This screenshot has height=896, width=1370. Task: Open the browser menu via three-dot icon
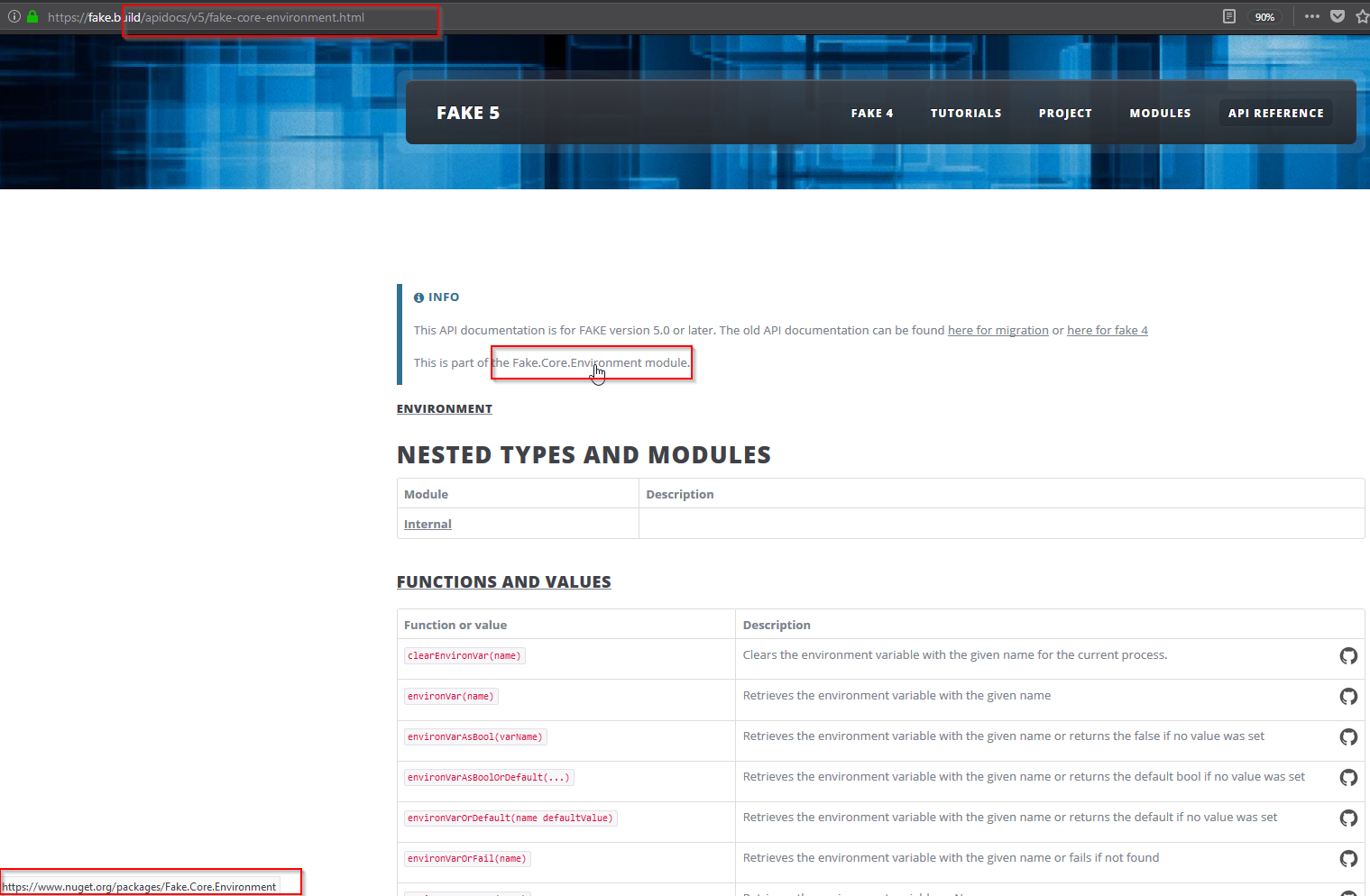1312,16
